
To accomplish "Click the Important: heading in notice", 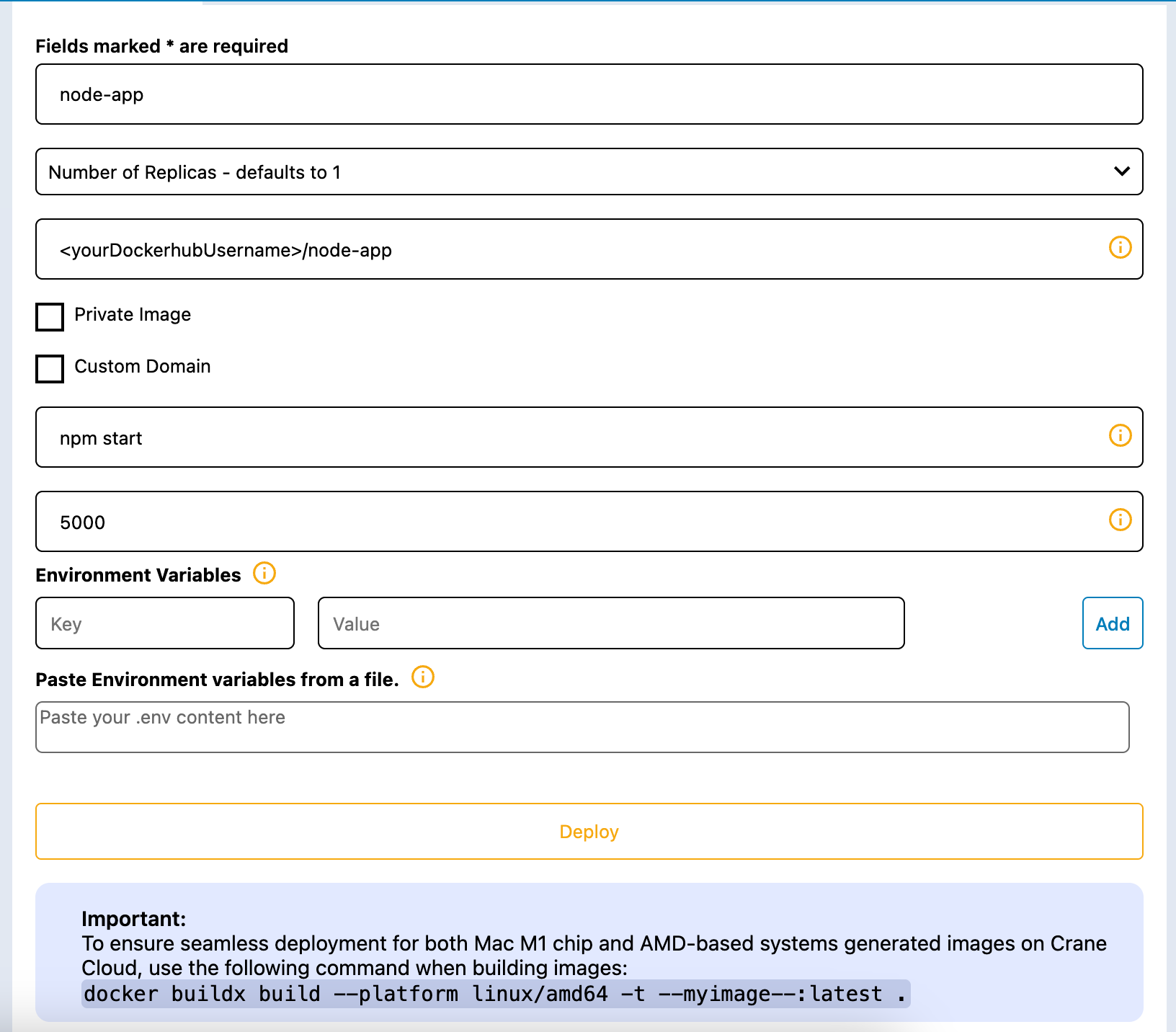I will coord(134,919).
